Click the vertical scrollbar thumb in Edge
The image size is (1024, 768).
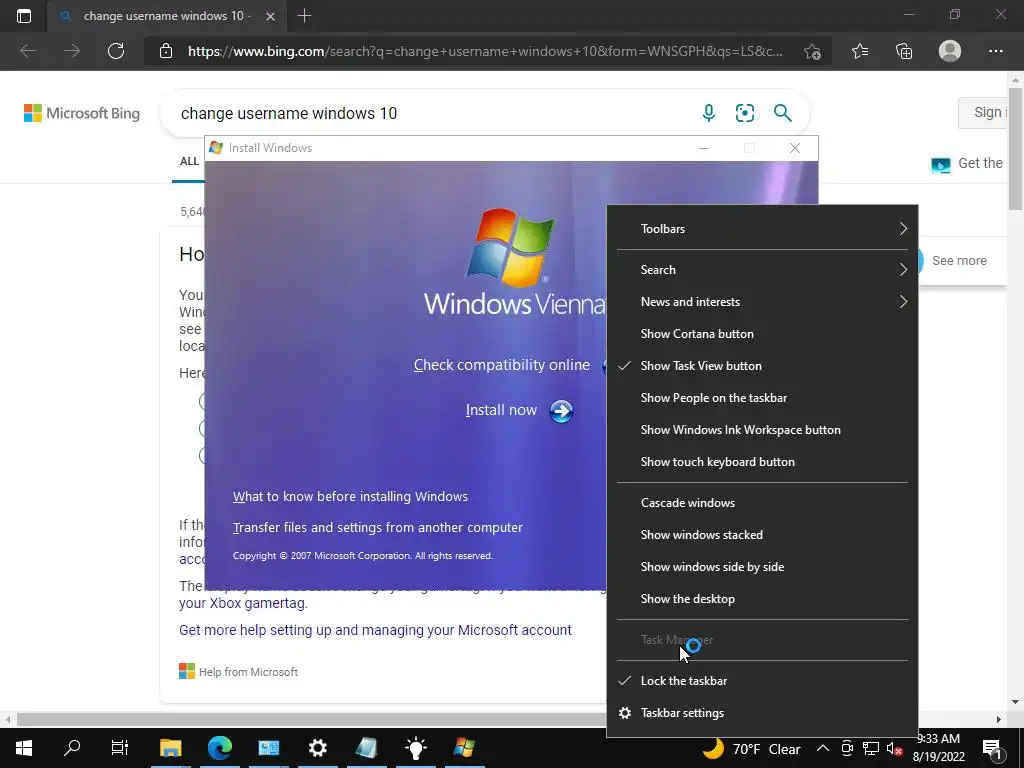[1014, 148]
